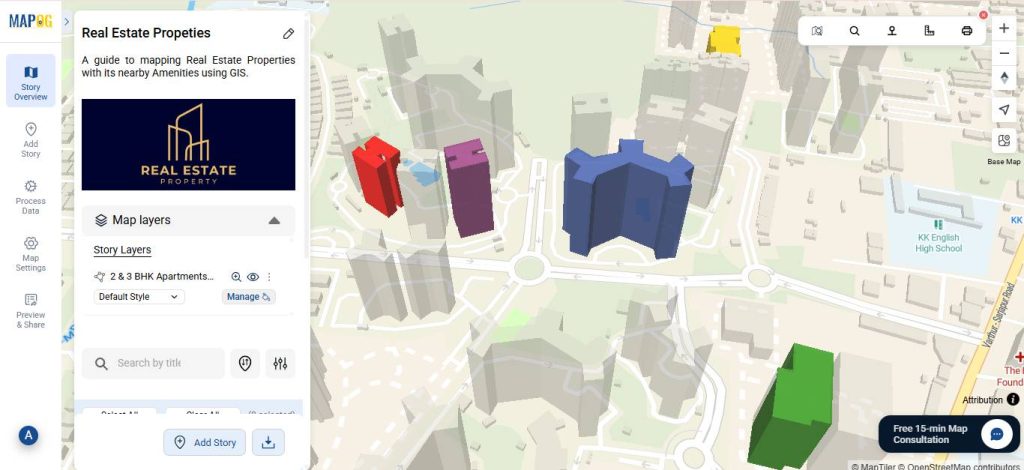Select the yellow 3D building on the map
1024x470 pixels.
point(724,40)
